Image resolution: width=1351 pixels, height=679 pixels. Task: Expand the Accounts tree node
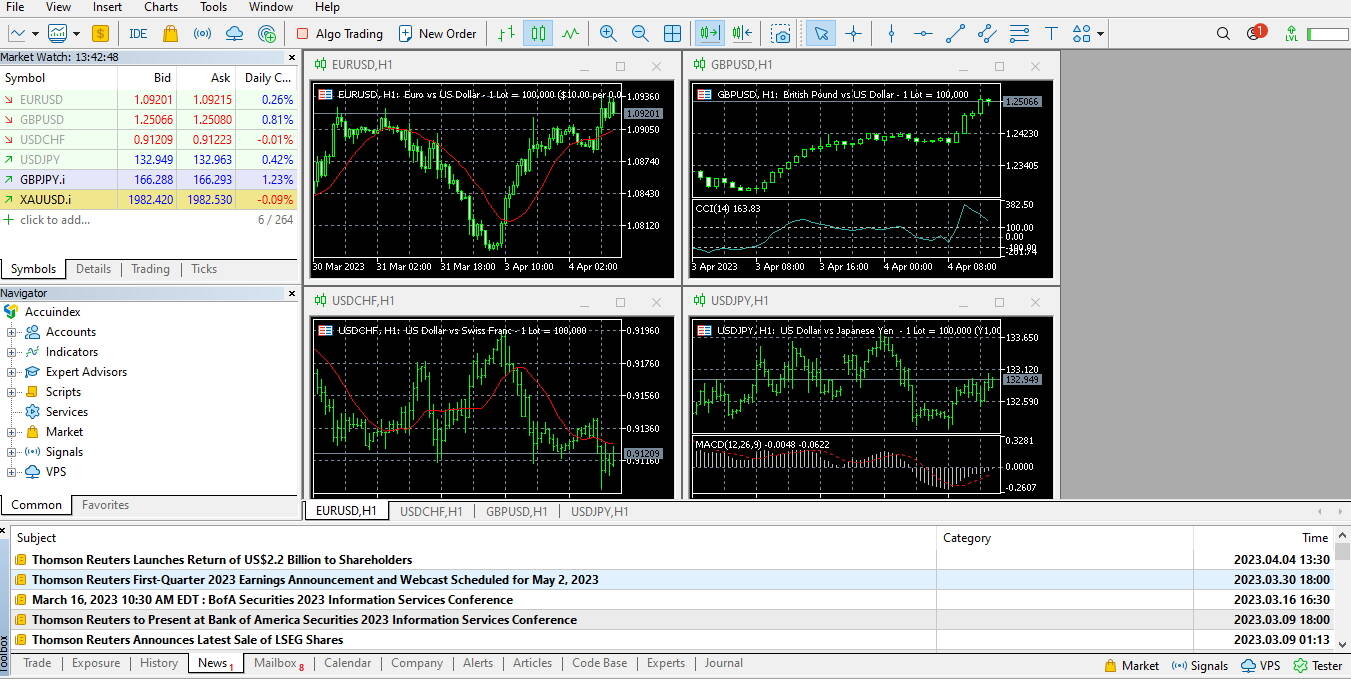click(x=12, y=332)
